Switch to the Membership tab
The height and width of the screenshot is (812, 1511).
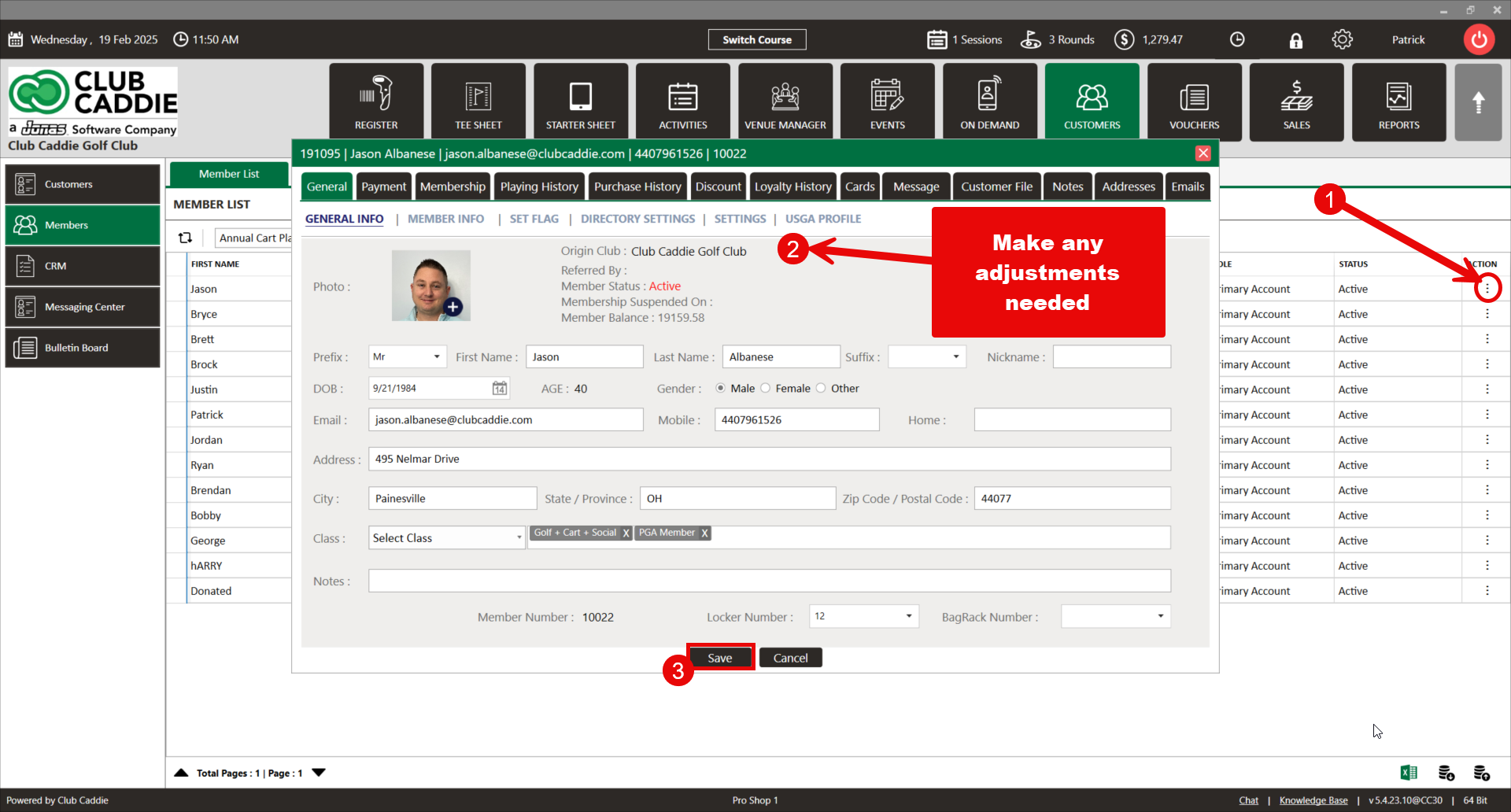(453, 186)
